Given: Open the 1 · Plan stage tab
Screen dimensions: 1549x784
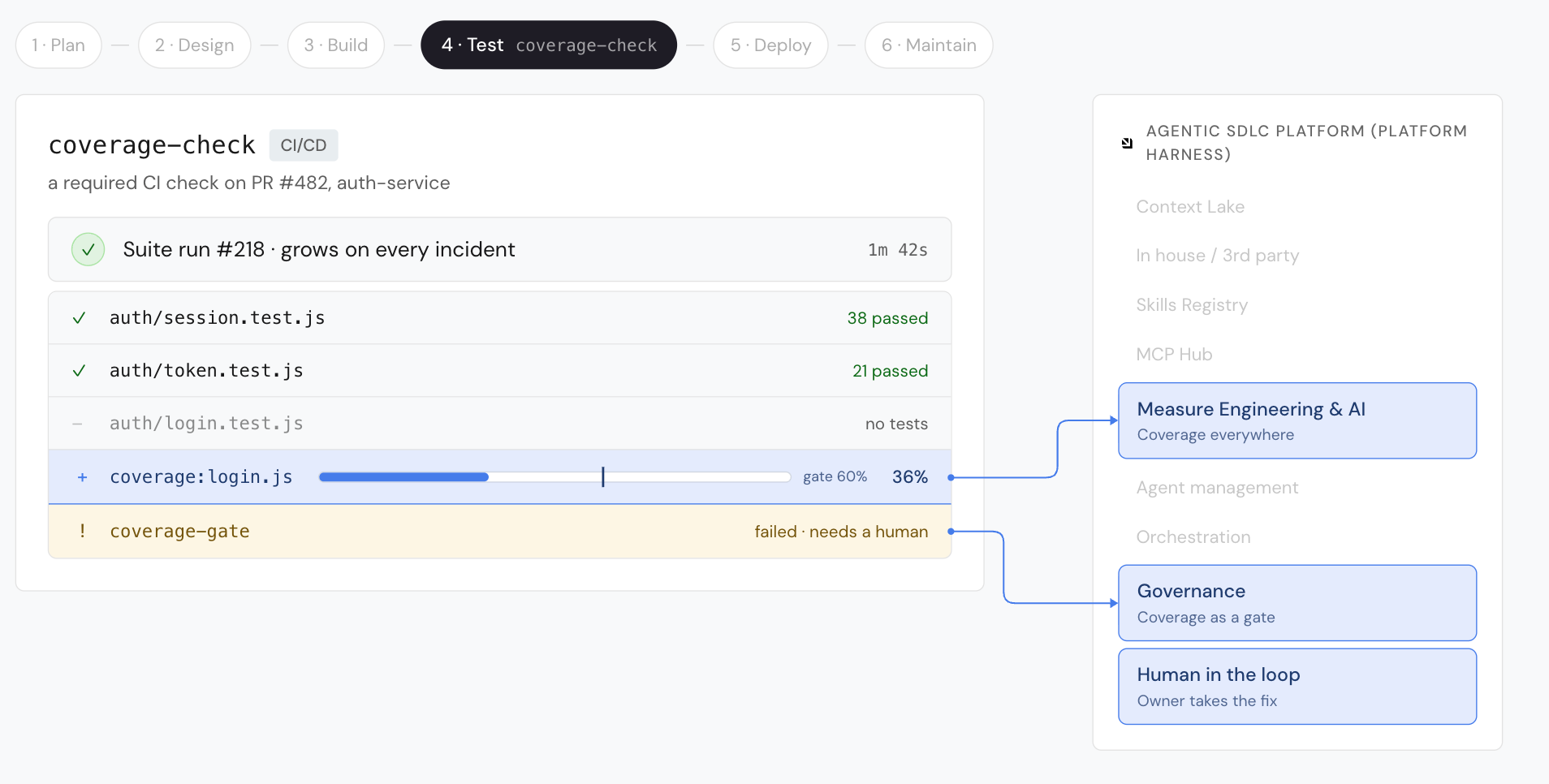Looking at the screenshot, I should tap(58, 45).
